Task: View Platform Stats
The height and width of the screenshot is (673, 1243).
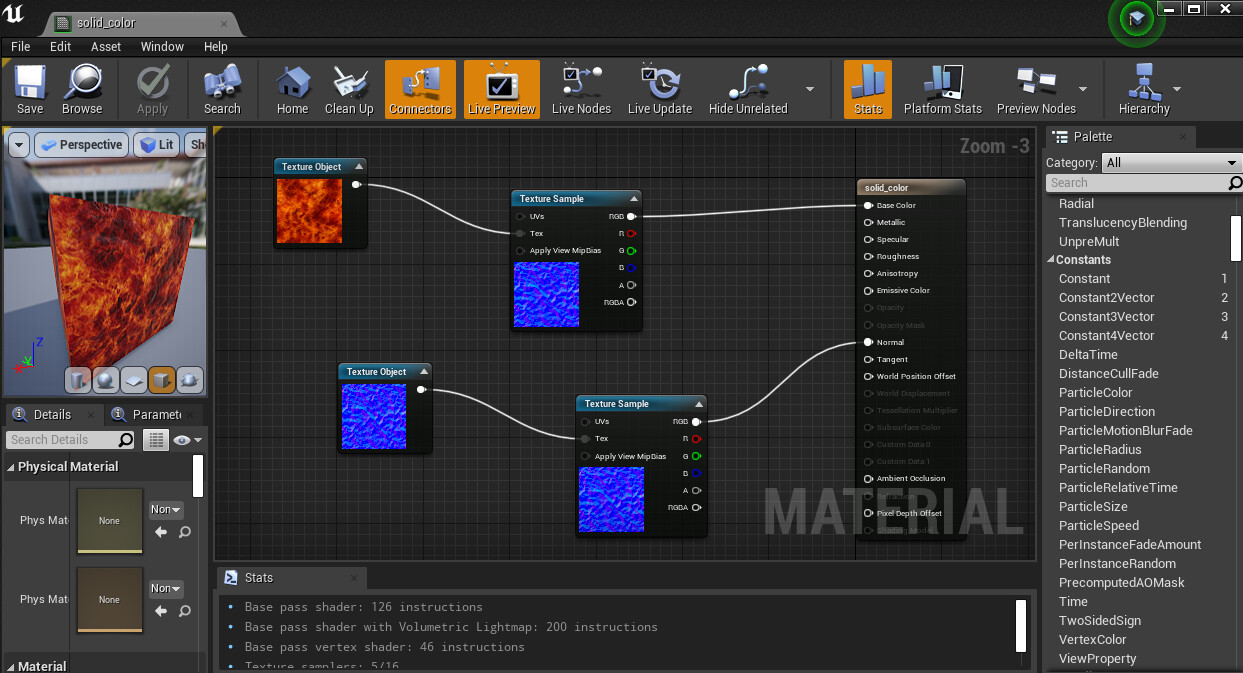Action: coord(941,88)
